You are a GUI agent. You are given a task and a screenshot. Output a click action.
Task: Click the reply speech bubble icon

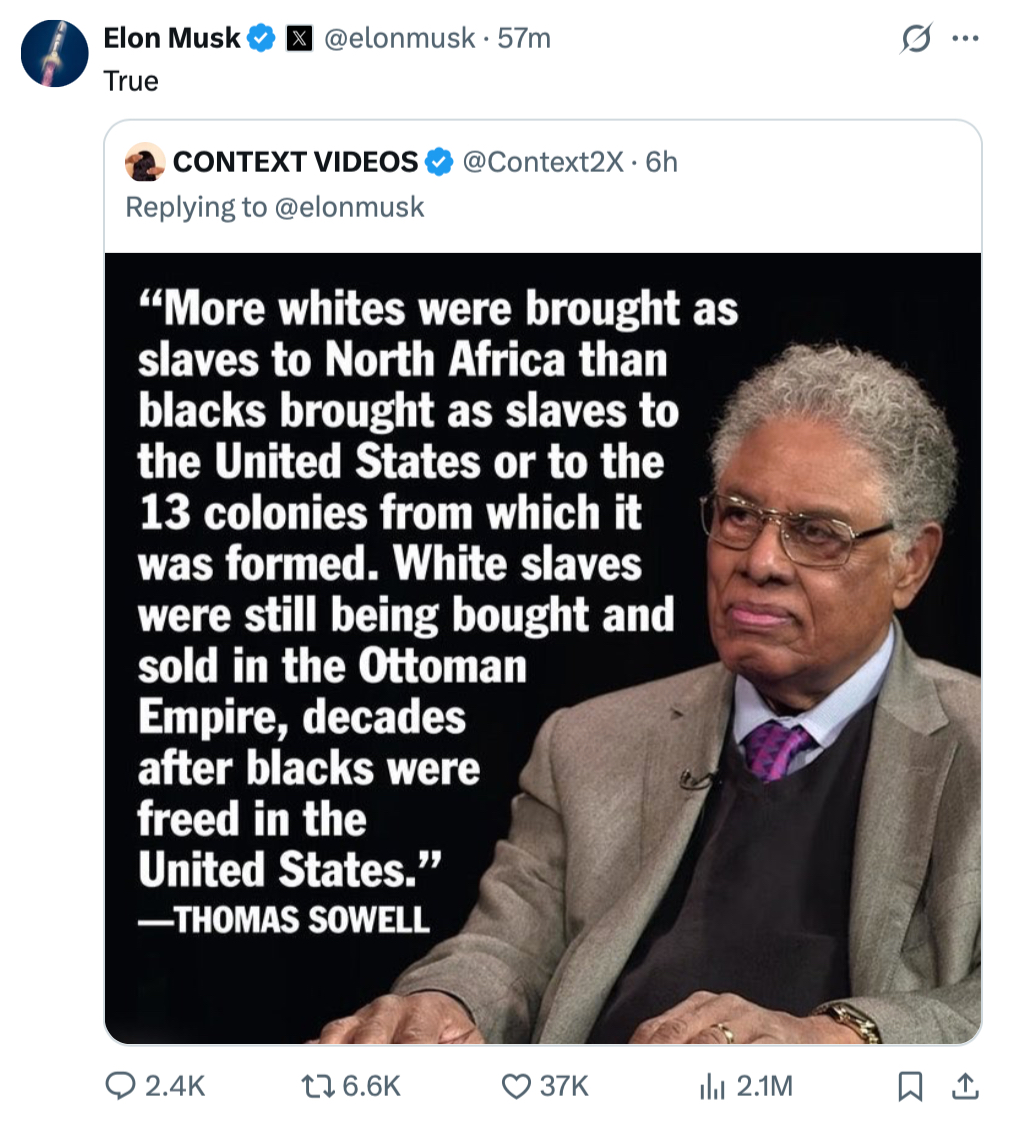pyautogui.click(x=120, y=1085)
